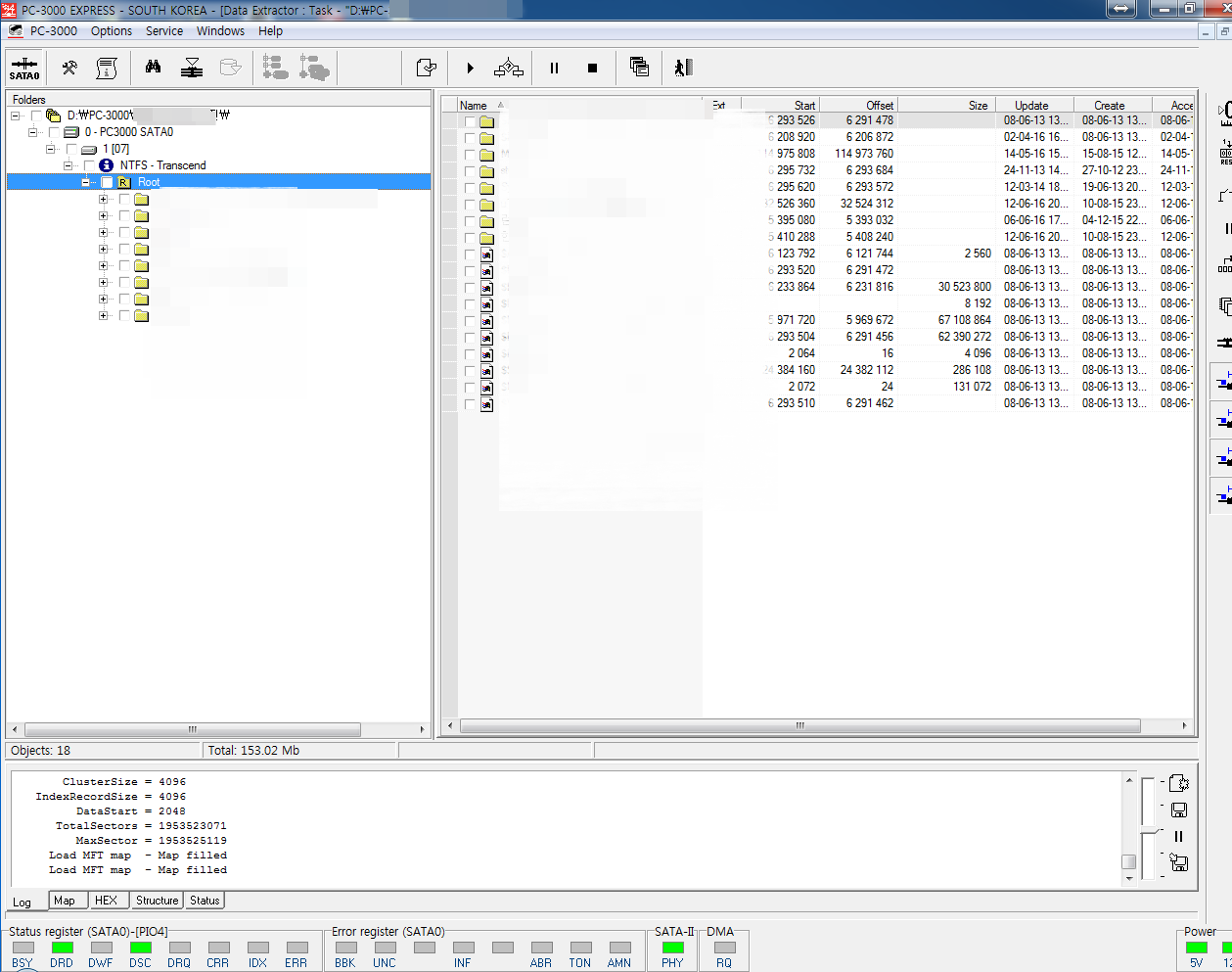Click the SATA0 port selector icon
Screen dimensions: 1232x972
[x=24, y=68]
